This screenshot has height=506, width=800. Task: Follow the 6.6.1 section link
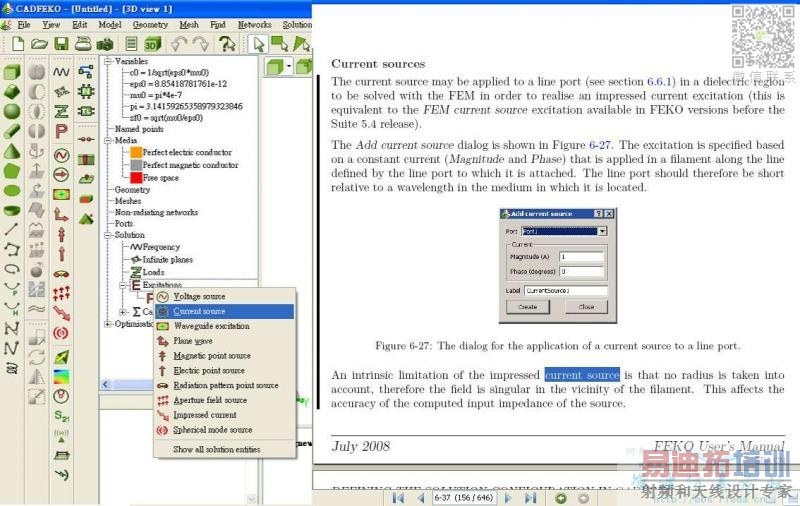(660, 82)
